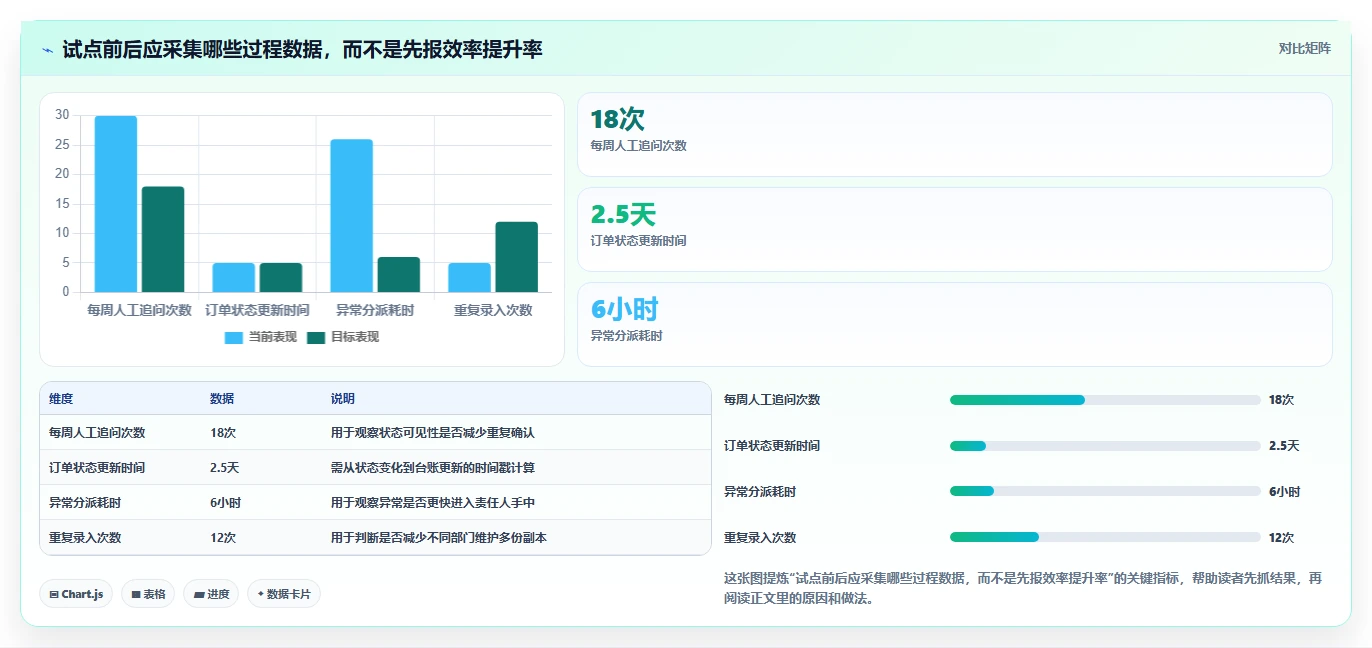The height and width of the screenshot is (648, 1372).
Task: Click the 表格 chip
Action: [148, 594]
